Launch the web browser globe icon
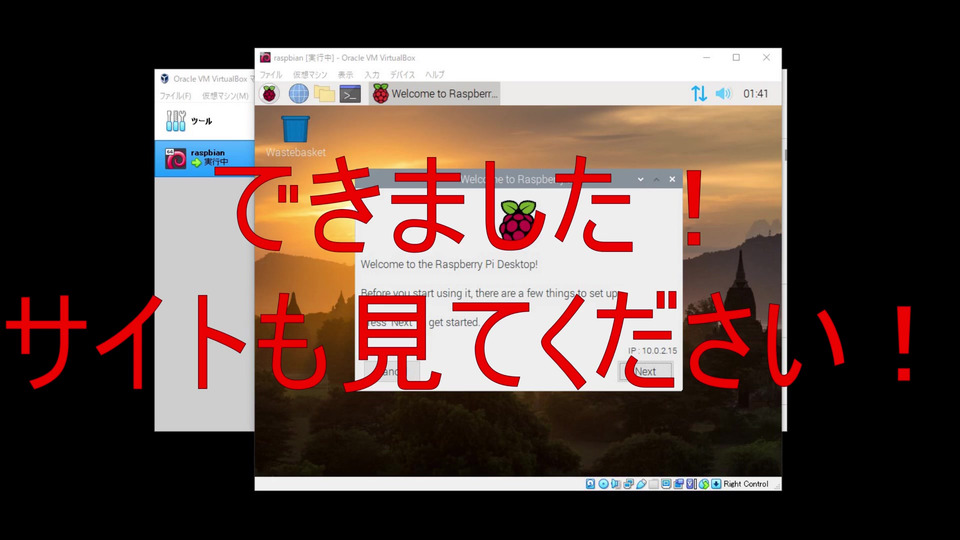Screen dimensions: 960x540 point(299,94)
